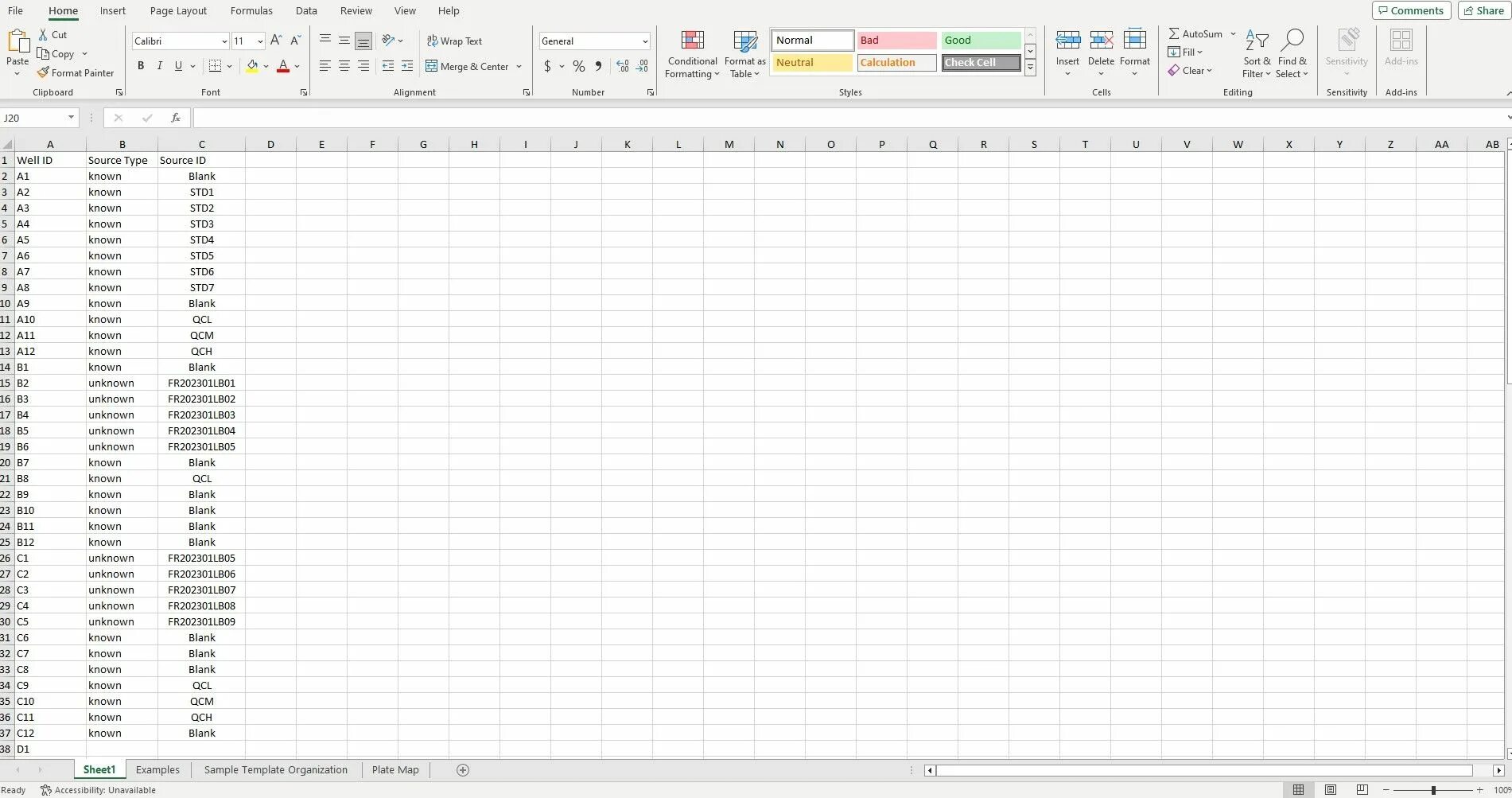
Task: Switch to Page Layout view in status bar
Action: point(1331,790)
